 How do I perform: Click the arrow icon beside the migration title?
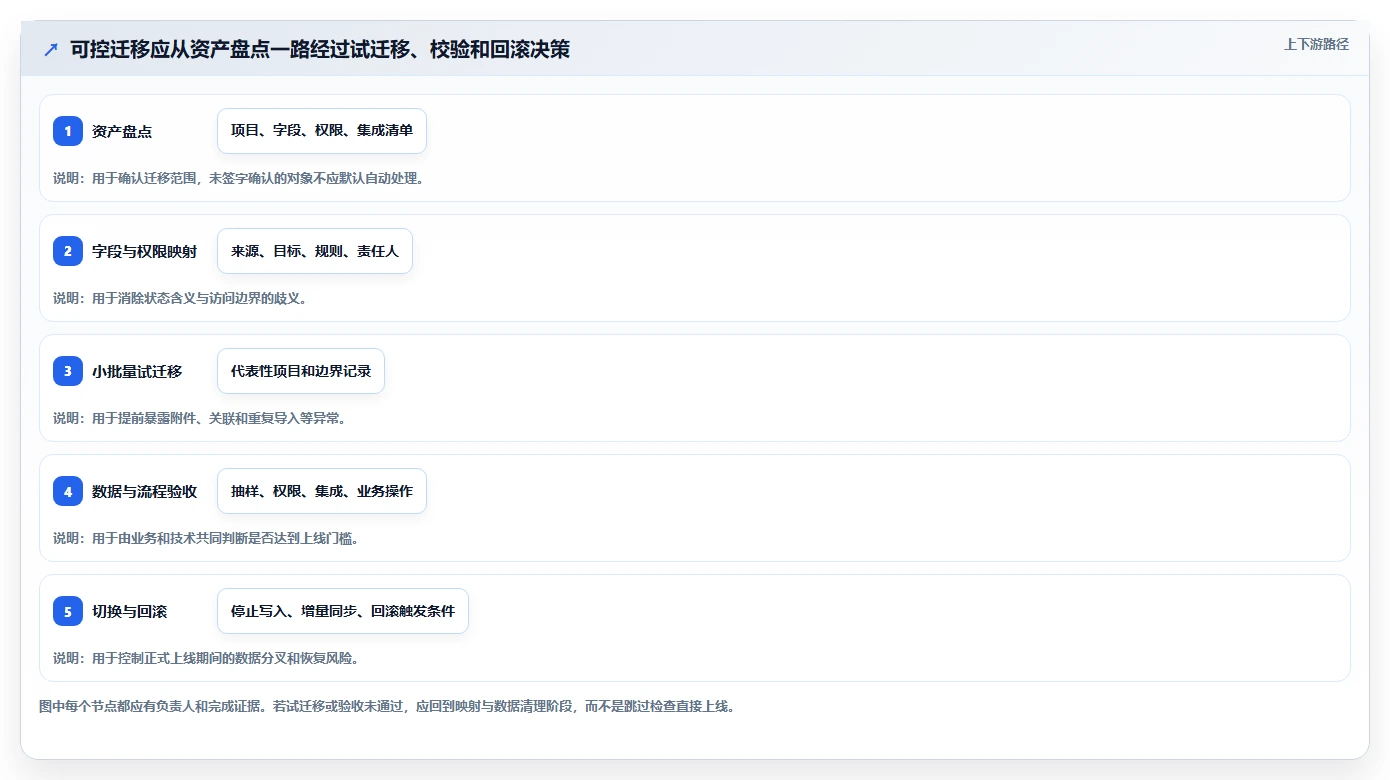click(51, 49)
